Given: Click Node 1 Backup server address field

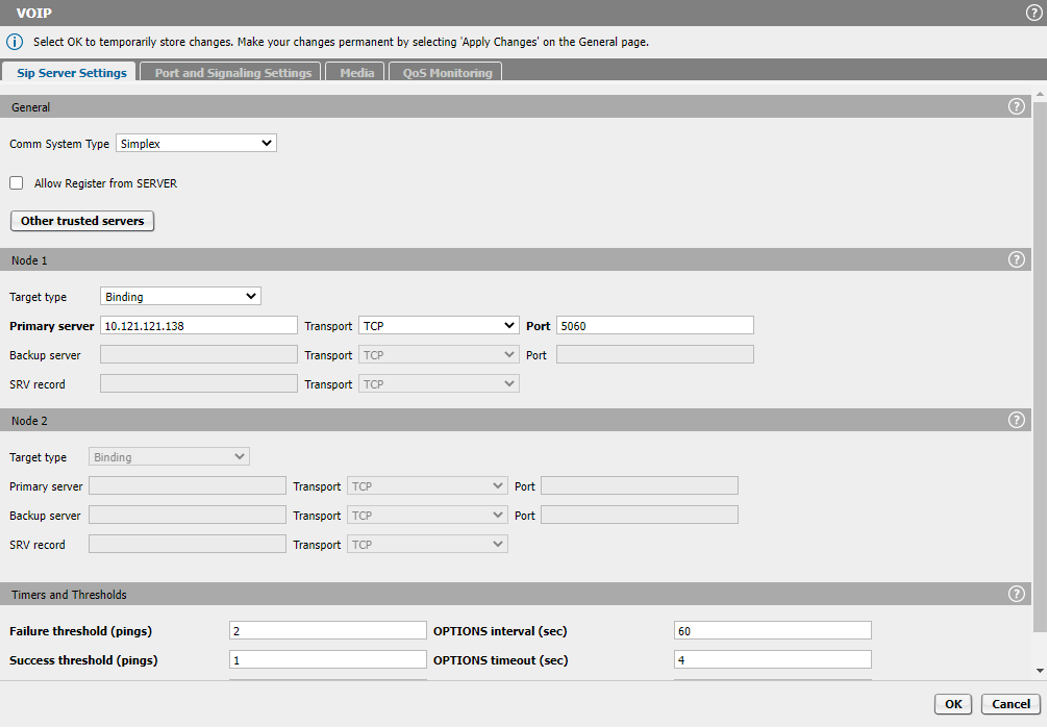Looking at the screenshot, I should [199, 355].
